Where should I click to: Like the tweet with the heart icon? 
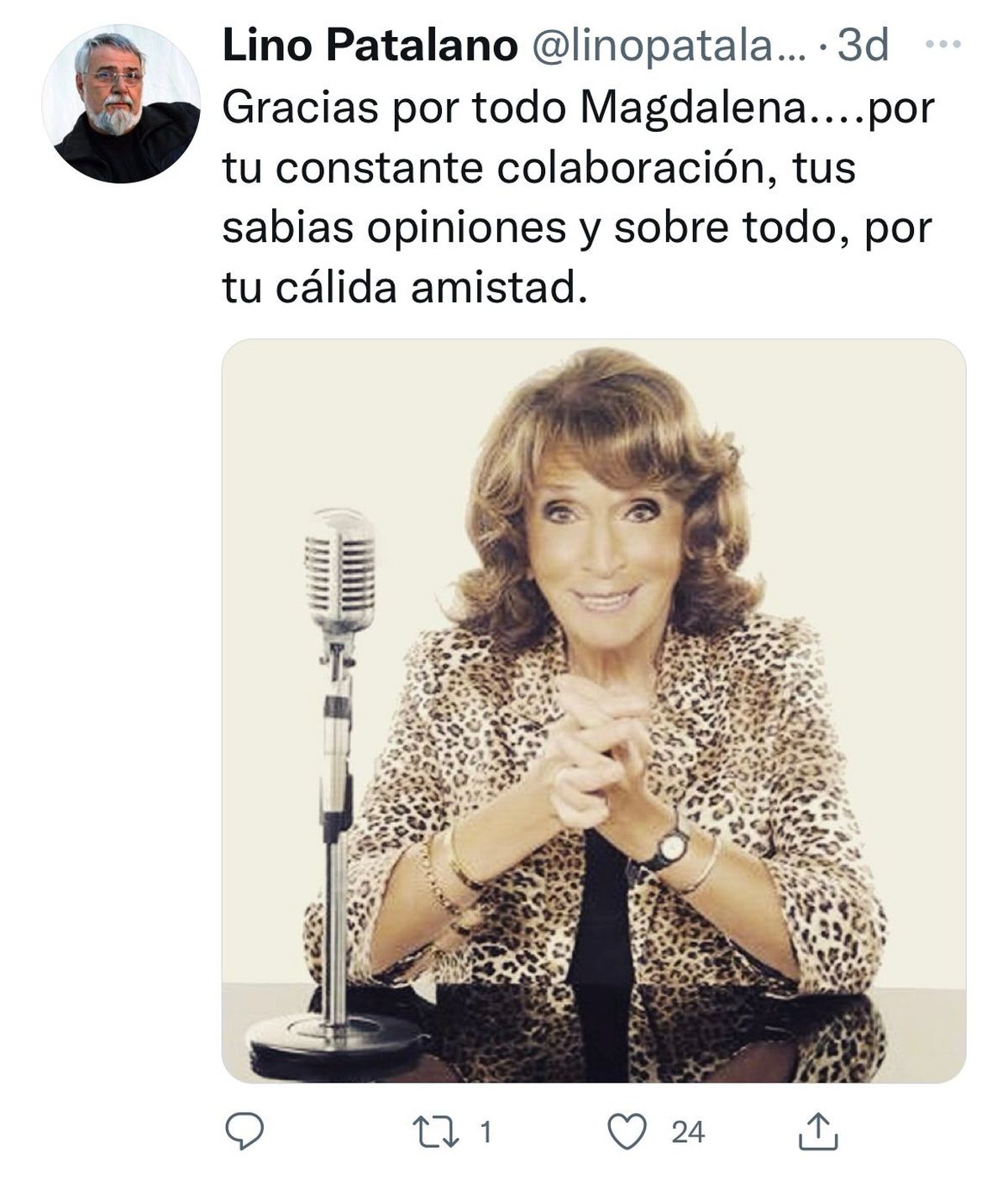(x=627, y=1133)
